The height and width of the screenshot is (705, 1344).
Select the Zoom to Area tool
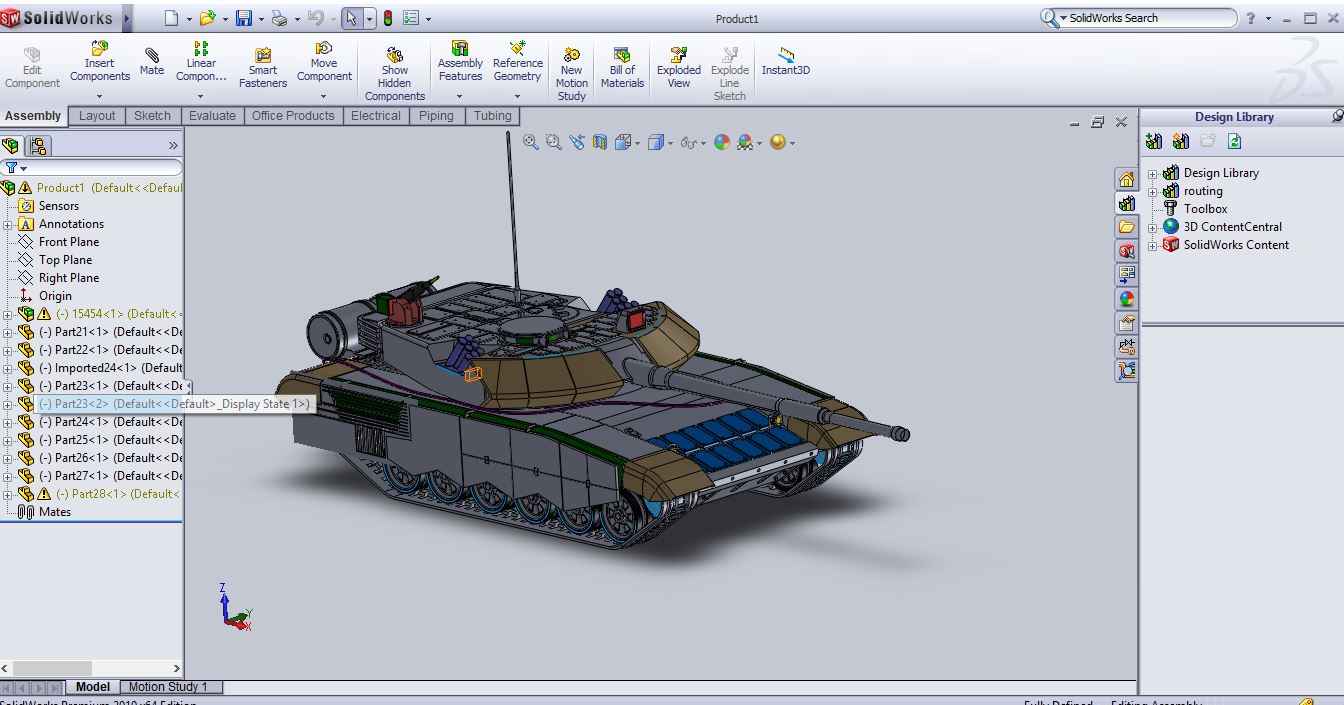coord(553,142)
